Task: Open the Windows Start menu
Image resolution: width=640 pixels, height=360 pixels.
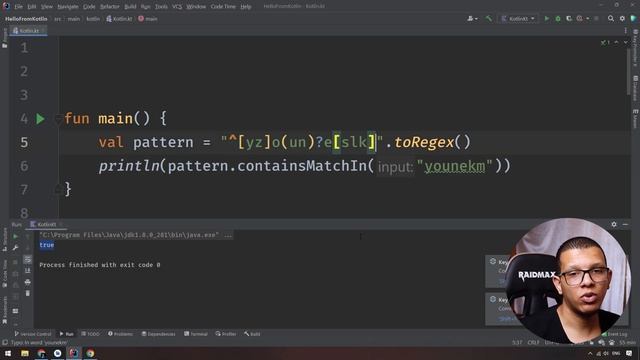Action: pyautogui.click(x=8, y=353)
